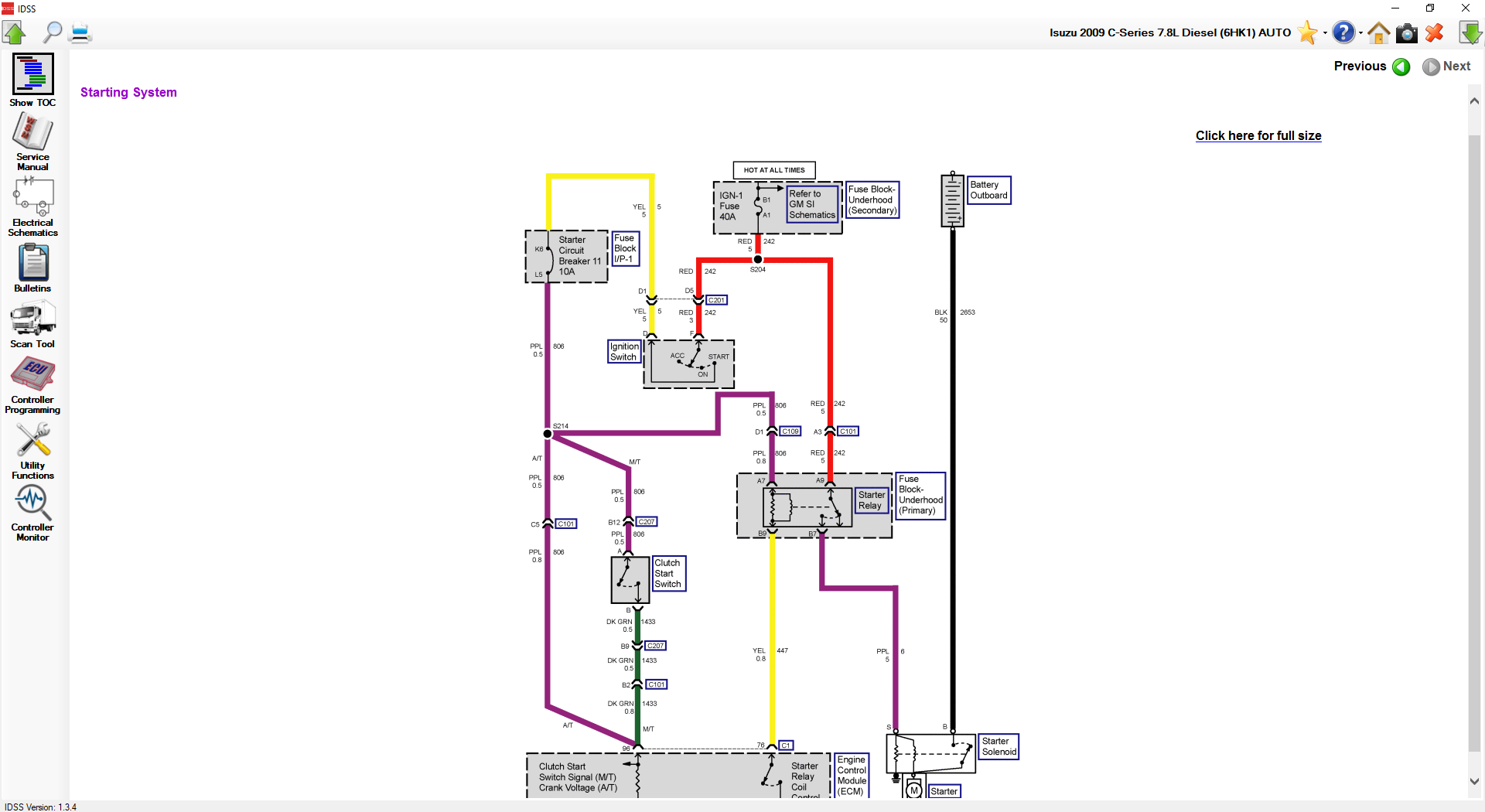Expand the help dropdown arrow
The image size is (1485, 812).
1360,33
